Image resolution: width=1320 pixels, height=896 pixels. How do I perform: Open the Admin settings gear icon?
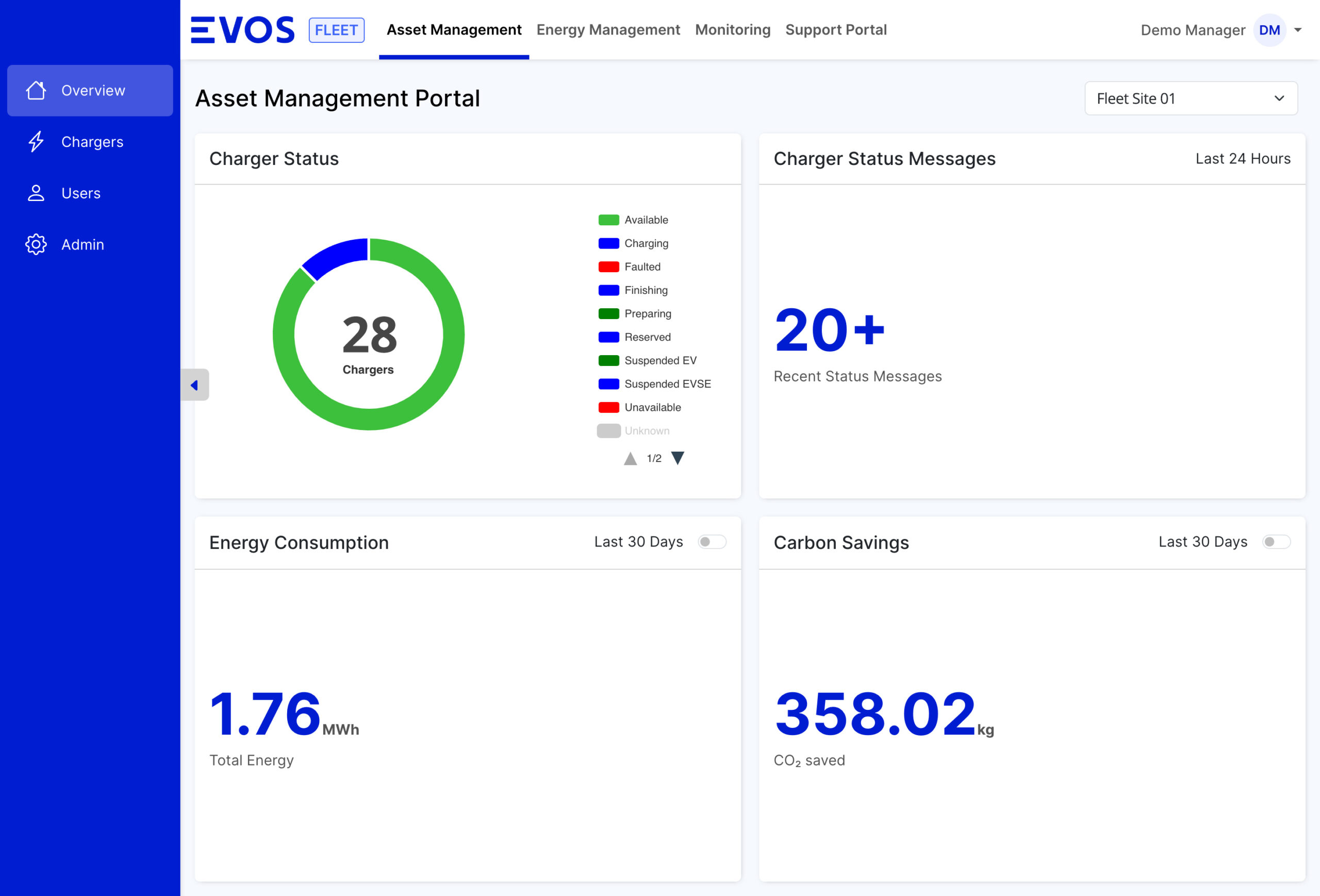click(36, 244)
